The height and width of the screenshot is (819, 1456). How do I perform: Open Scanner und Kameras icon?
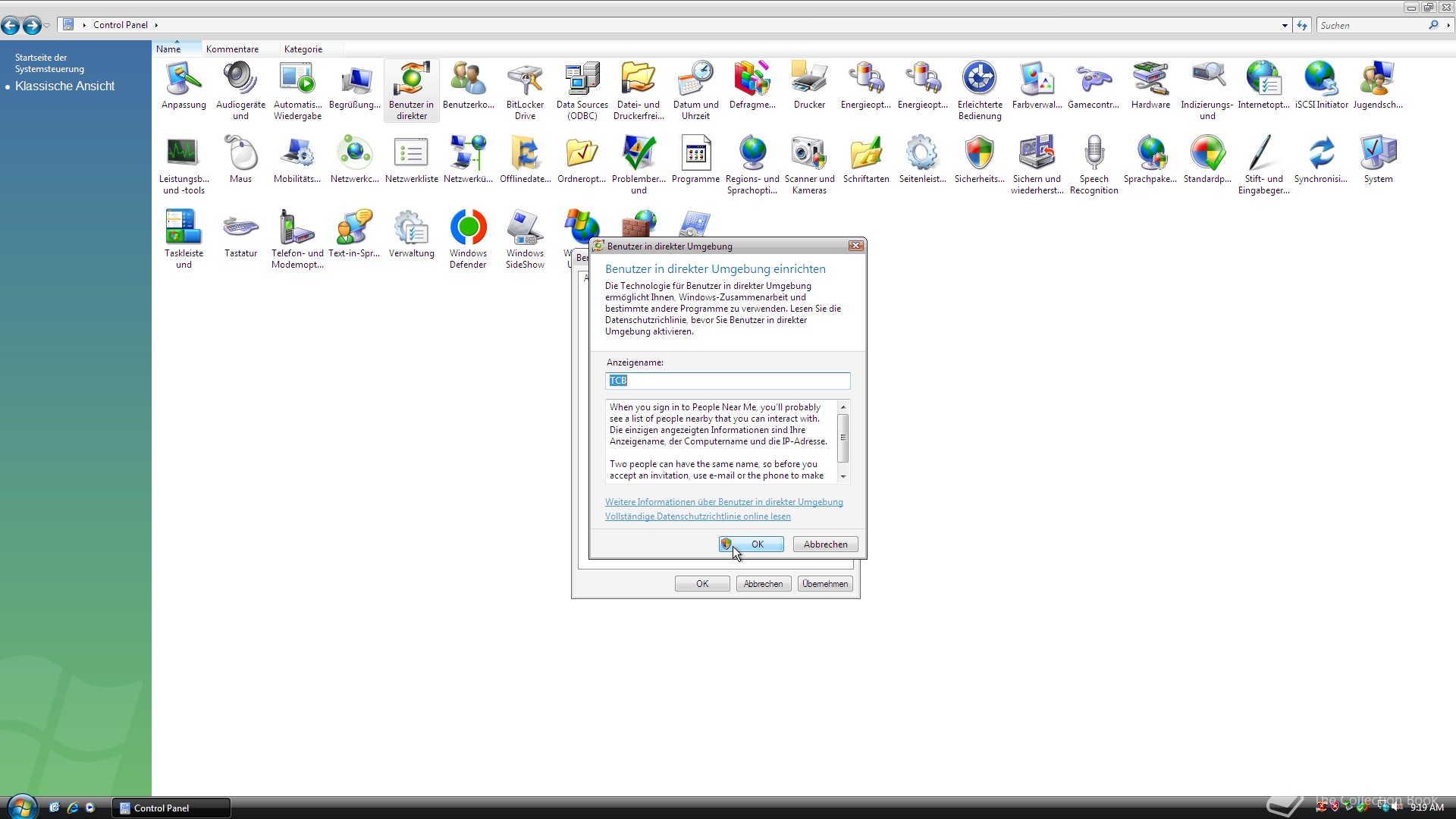pyautogui.click(x=809, y=165)
